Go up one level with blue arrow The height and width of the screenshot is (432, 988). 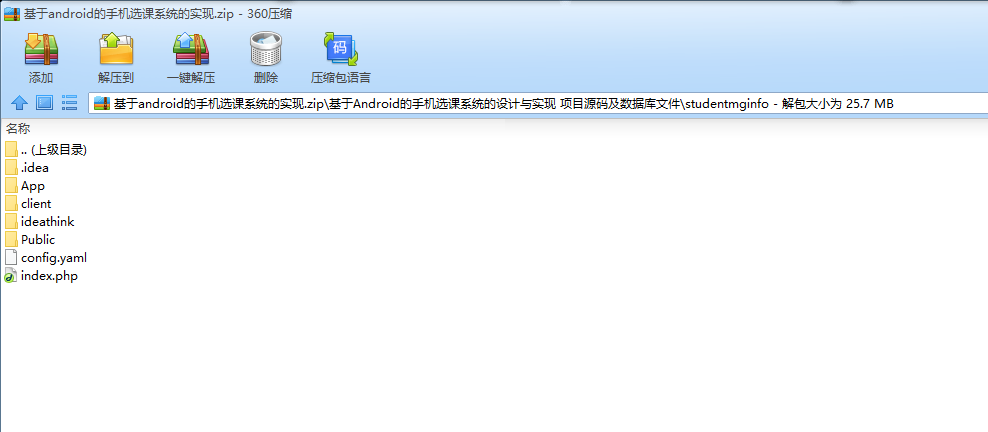click(x=20, y=103)
